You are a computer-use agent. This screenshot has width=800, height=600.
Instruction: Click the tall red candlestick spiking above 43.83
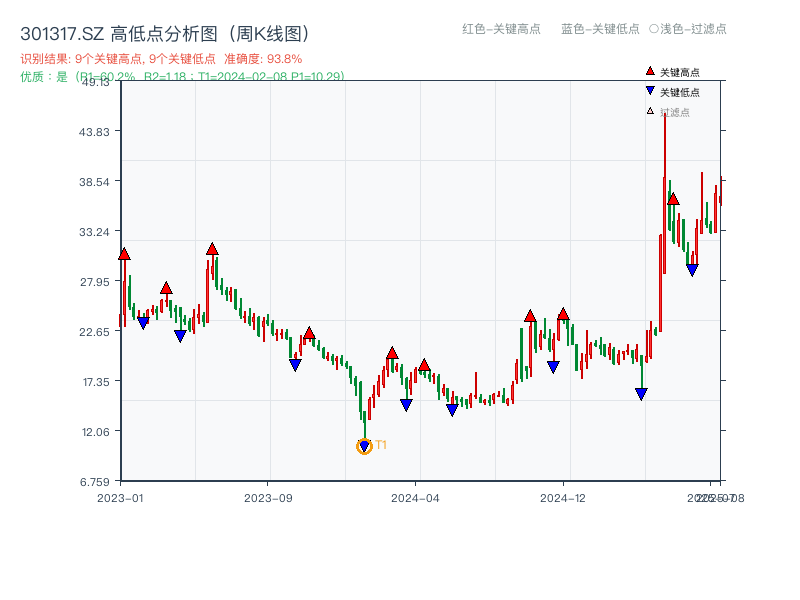(665, 194)
